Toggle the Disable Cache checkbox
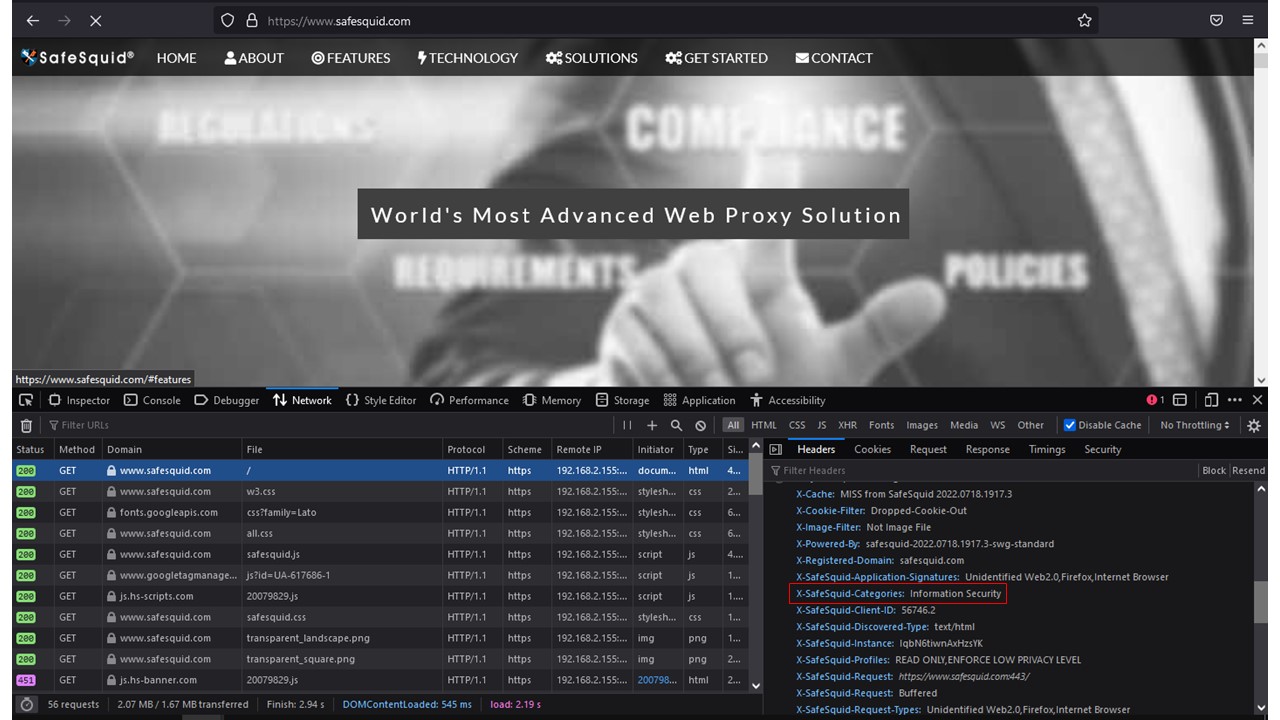 point(1070,425)
